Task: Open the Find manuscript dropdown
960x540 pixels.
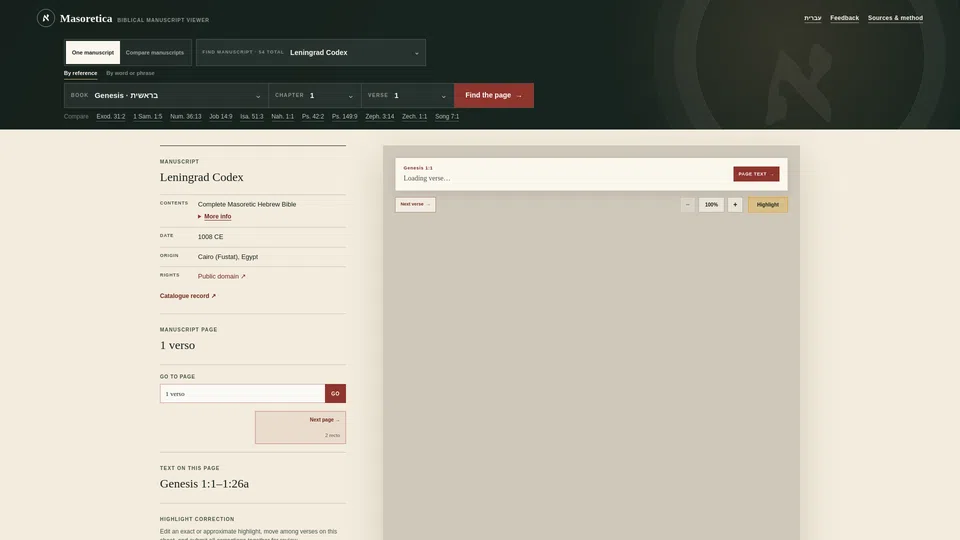Action: 310,53
